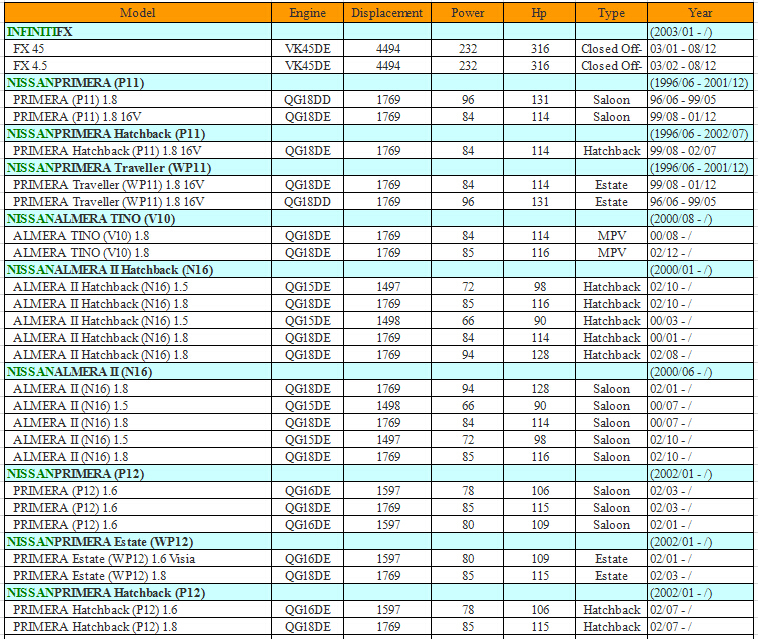Click the Type column header
The width and height of the screenshot is (758, 639).
click(x=612, y=13)
